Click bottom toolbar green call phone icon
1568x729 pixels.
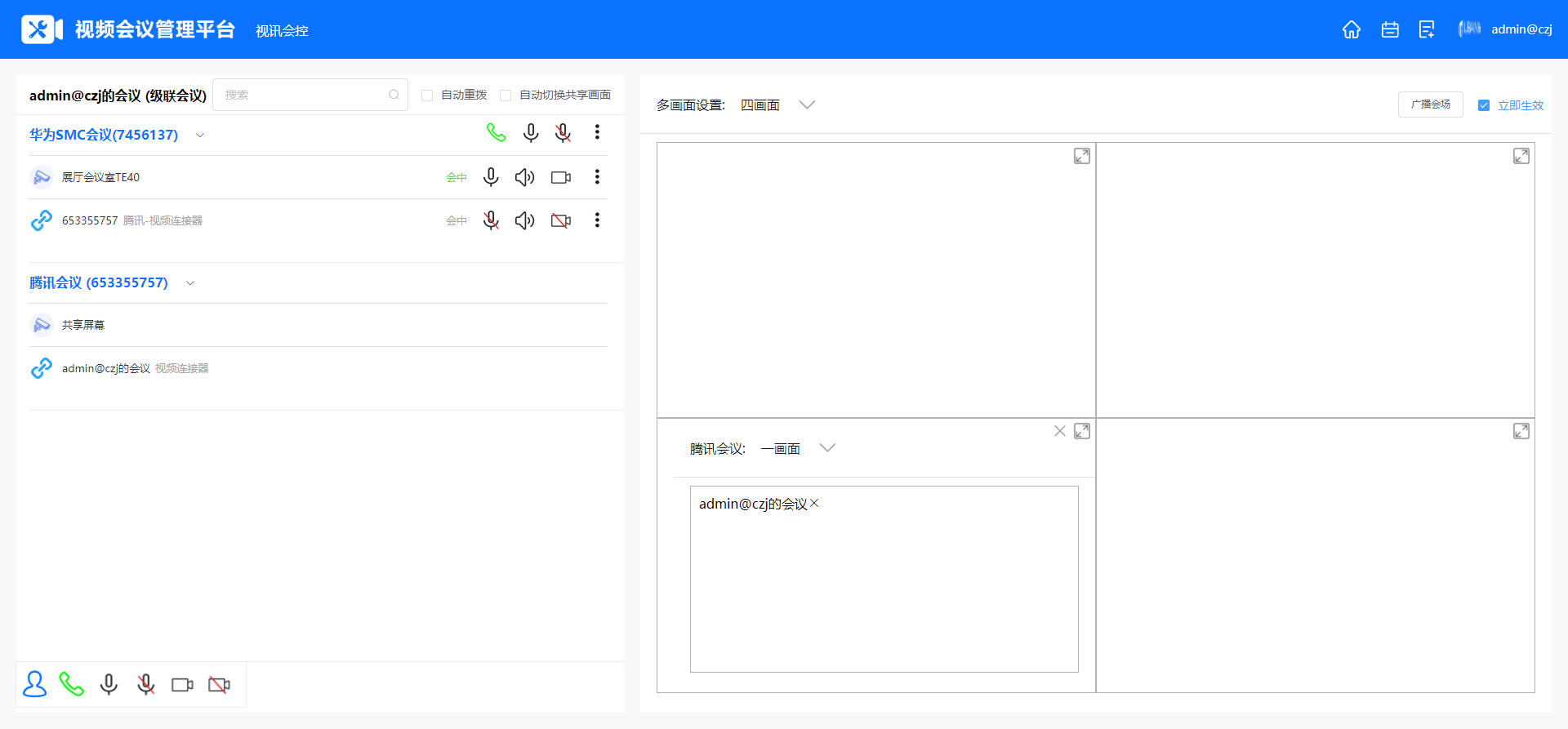coord(72,684)
